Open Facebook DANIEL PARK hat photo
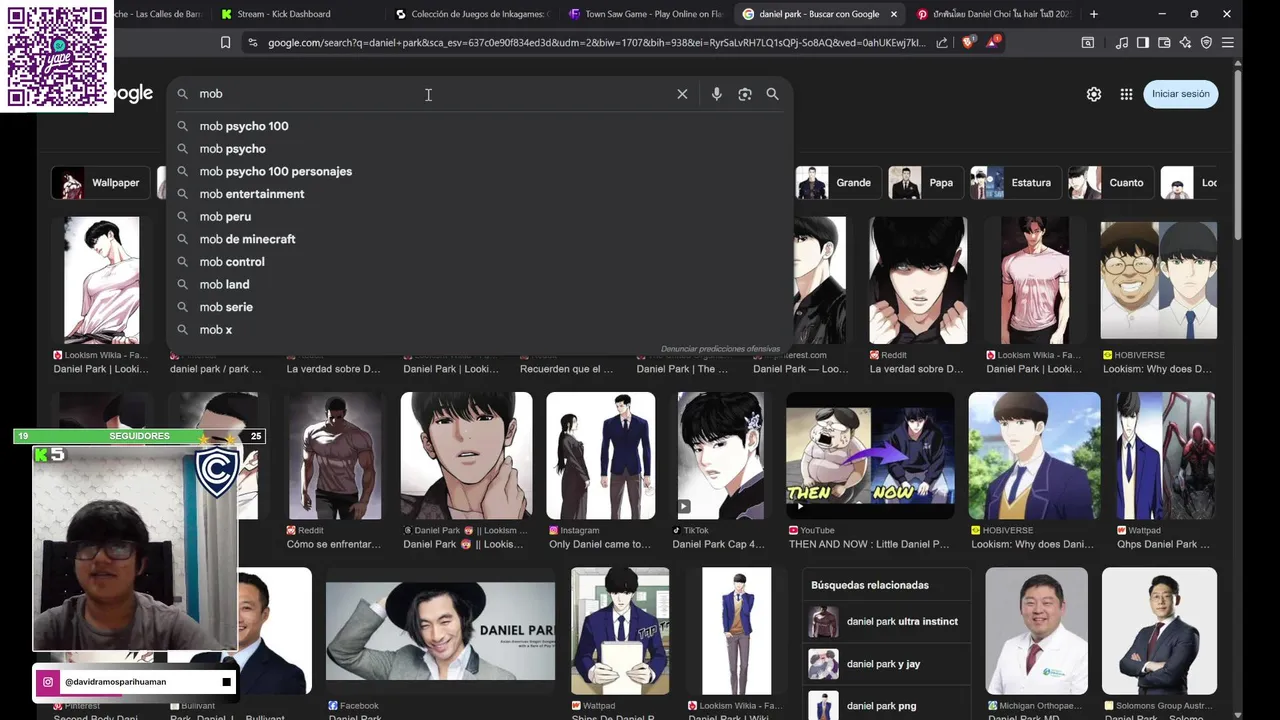The height and width of the screenshot is (720, 1280). click(x=440, y=630)
